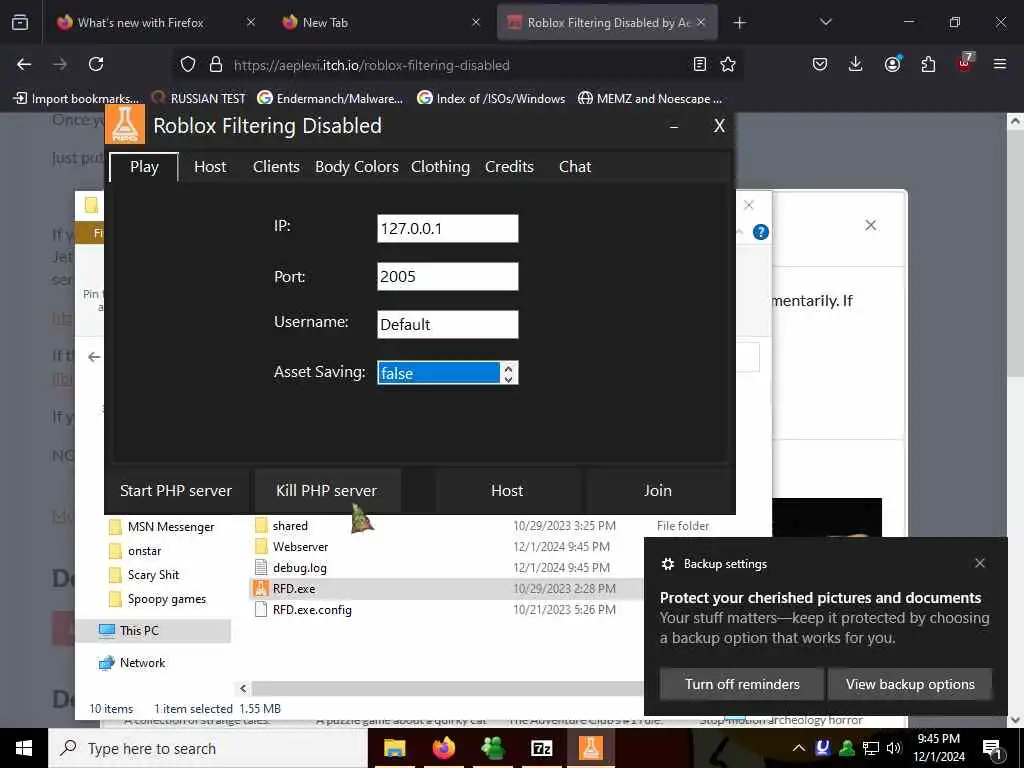Switch to the Host tab
Image resolution: width=1024 pixels, height=768 pixels.
point(210,167)
